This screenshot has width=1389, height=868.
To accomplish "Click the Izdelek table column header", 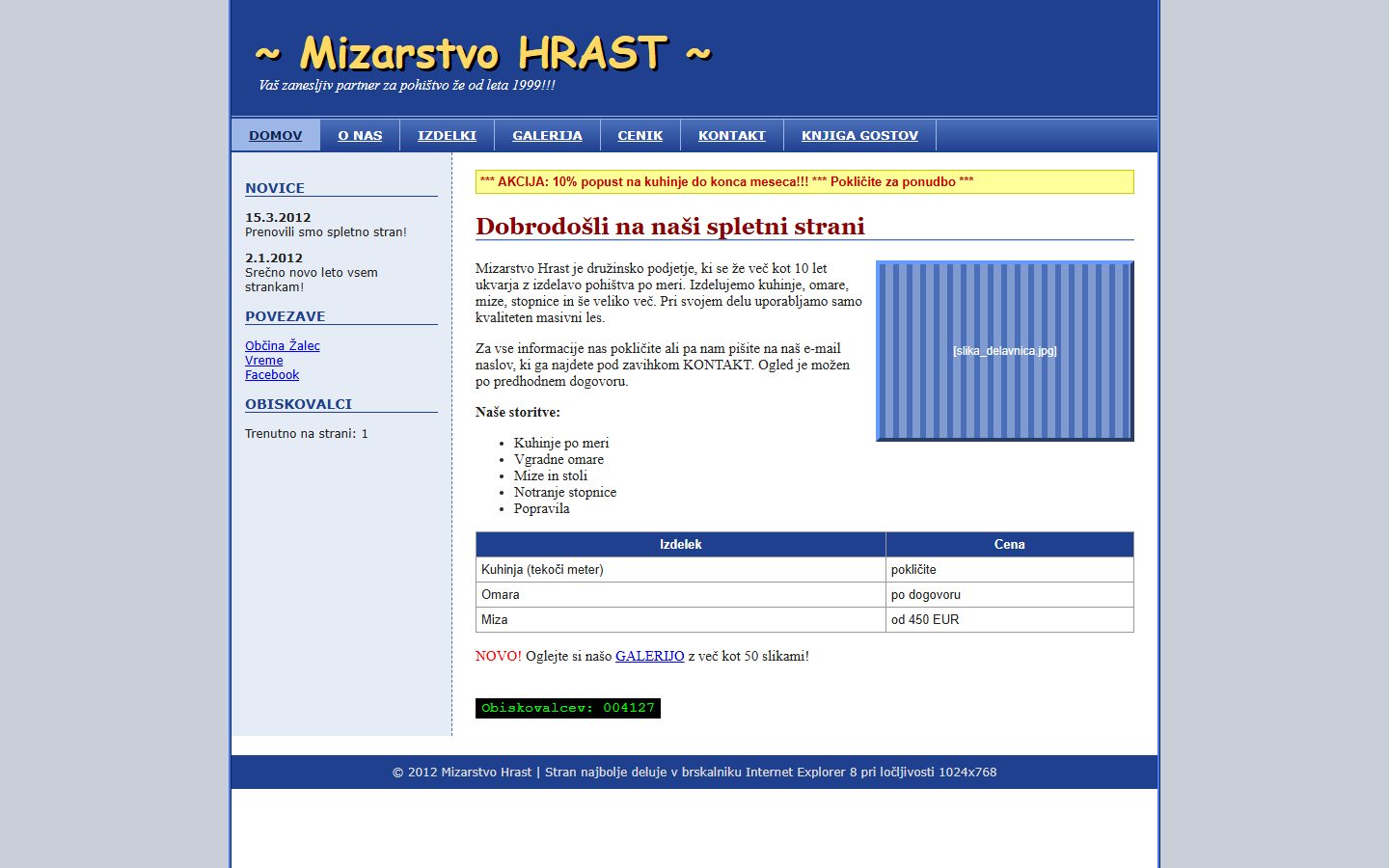I will pos(681,544).
